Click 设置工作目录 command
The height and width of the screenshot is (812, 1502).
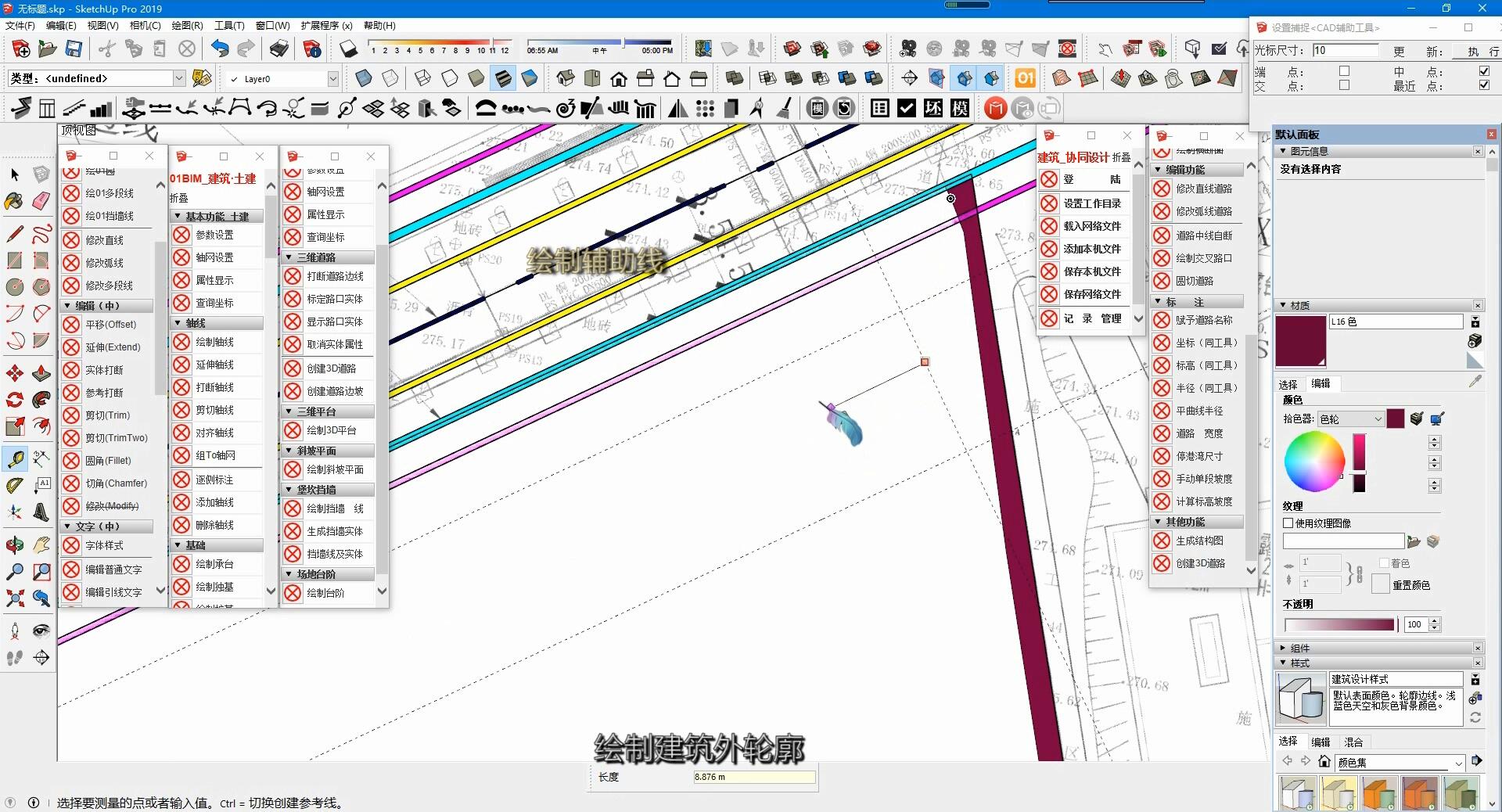[x=1091, y=203]
